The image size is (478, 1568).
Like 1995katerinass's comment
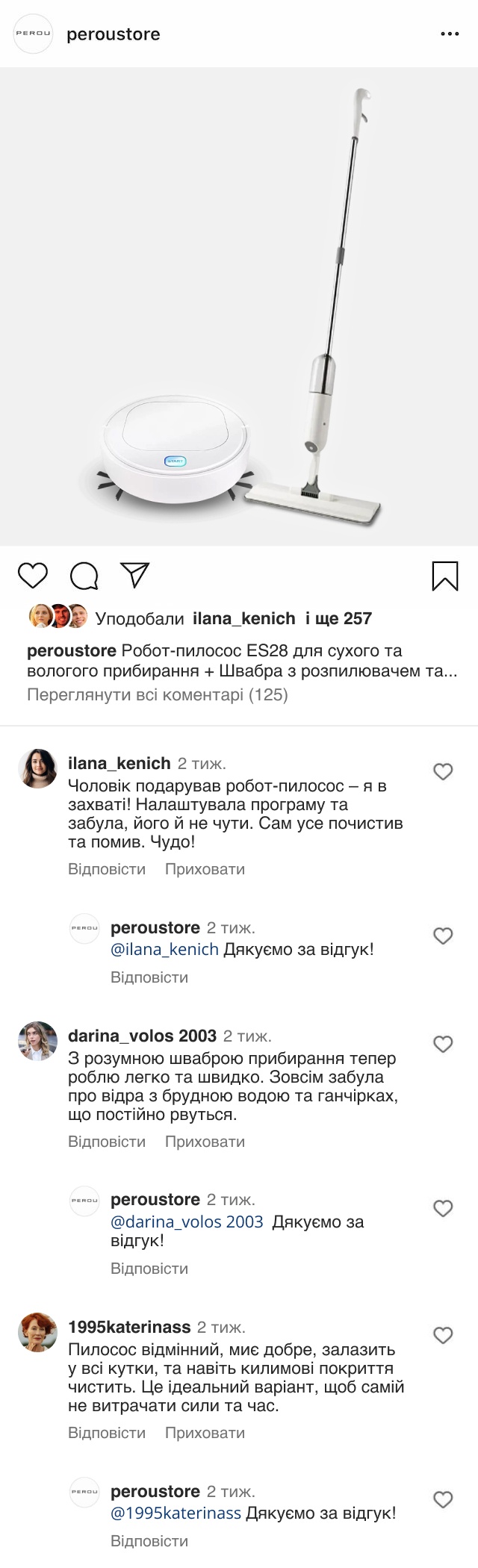[444, 1335]
